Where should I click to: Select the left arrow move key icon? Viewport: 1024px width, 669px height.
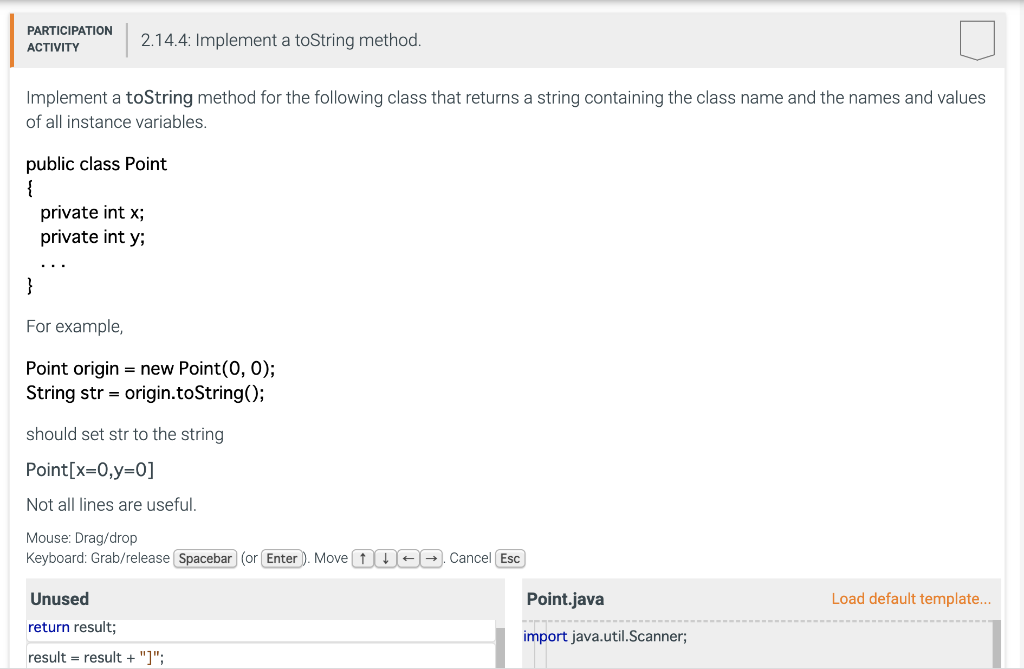(x=407, y=558)
